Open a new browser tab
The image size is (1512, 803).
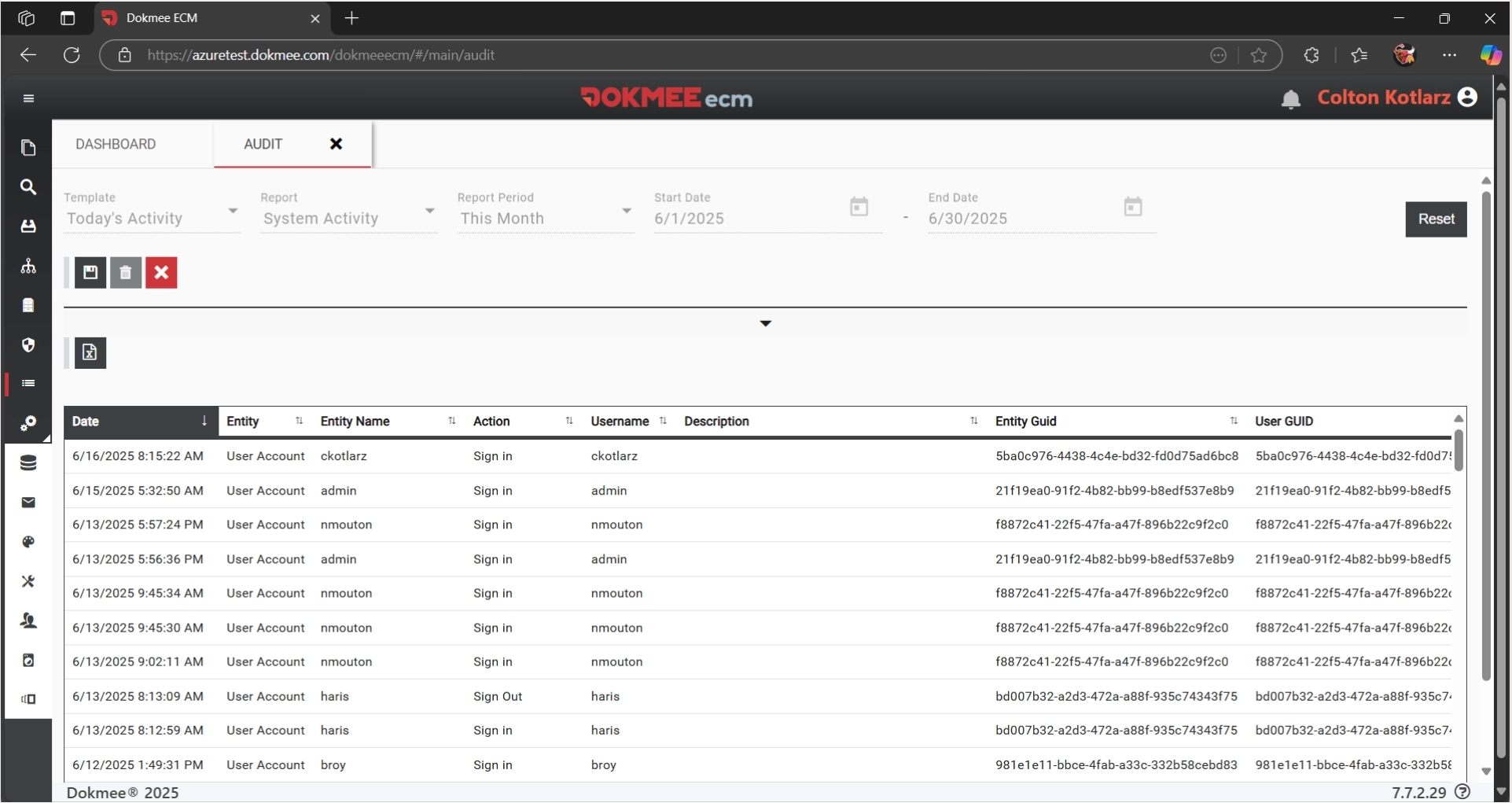(x=351, y=18)
